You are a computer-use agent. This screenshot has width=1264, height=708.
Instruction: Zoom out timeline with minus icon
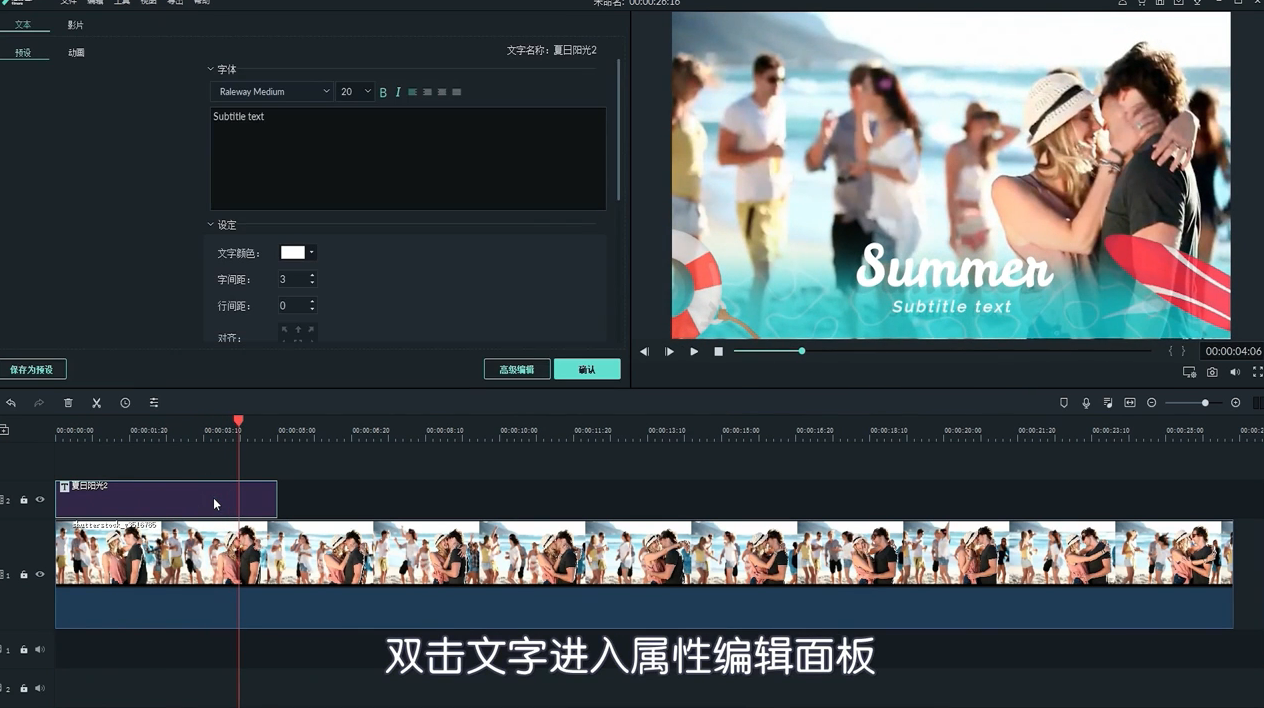[1152, 403]
